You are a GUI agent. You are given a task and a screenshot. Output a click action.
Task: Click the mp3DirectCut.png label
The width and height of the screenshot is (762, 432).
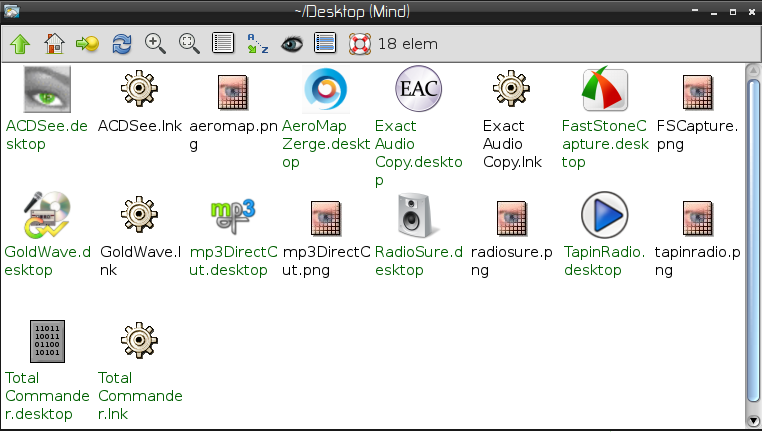(326, 261)
